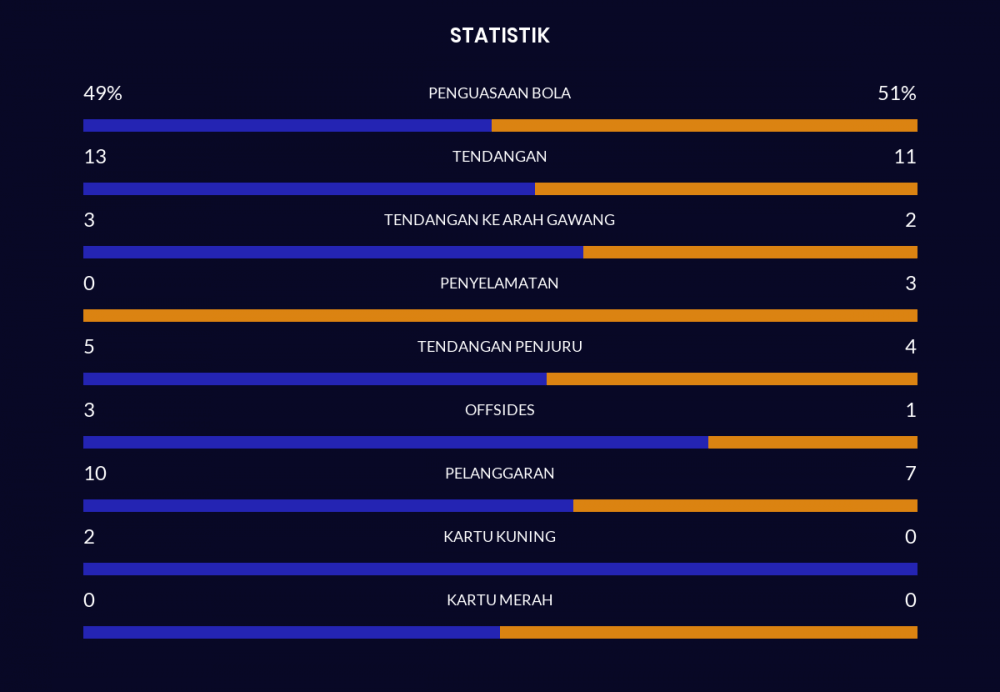Select the TENDANGAN label
The image size is (1000, 692).
click(x=499, y=157)
